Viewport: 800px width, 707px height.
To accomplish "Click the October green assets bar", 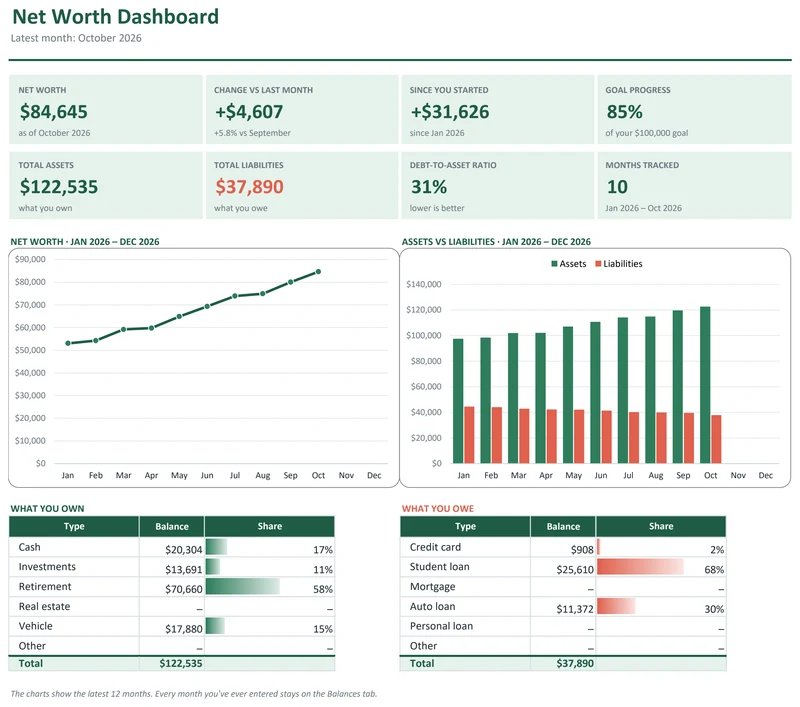I will click(705, 385).
